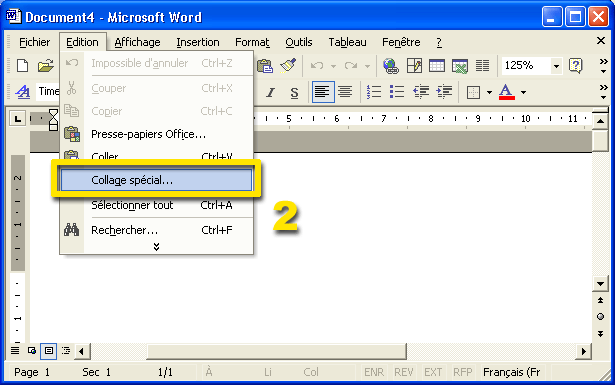This screenshot has height=385, width=615.
Task: Open the font color dropdown arrow
Action: (523, 93)
